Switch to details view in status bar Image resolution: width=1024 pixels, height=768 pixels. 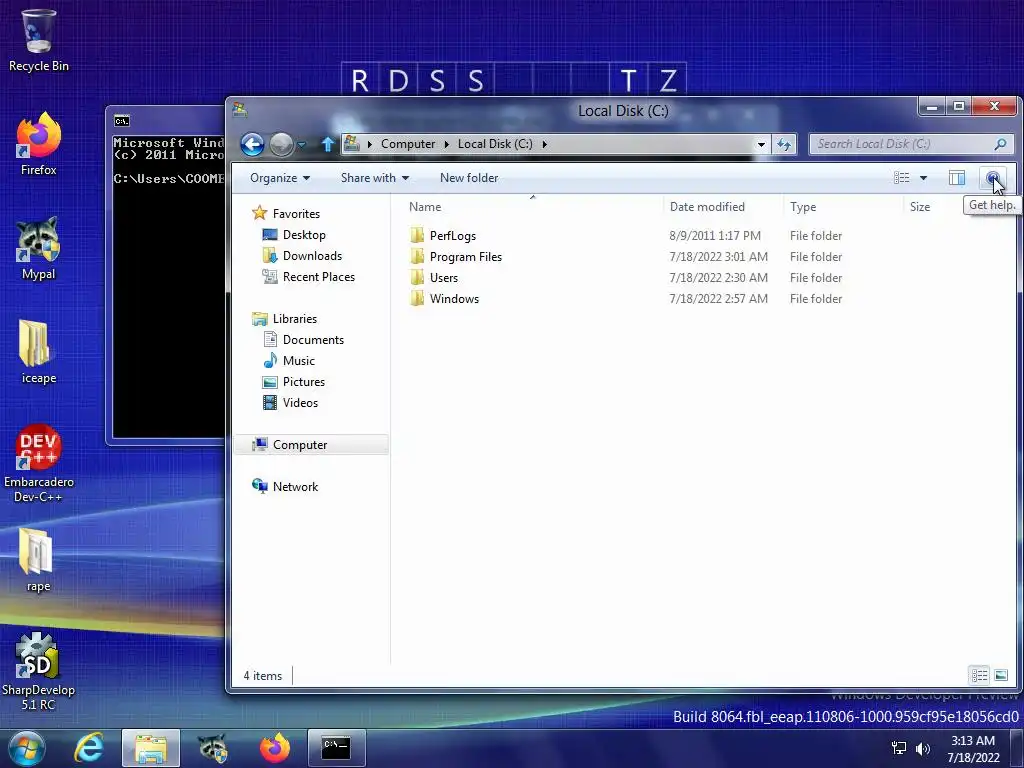pos(979,675)
